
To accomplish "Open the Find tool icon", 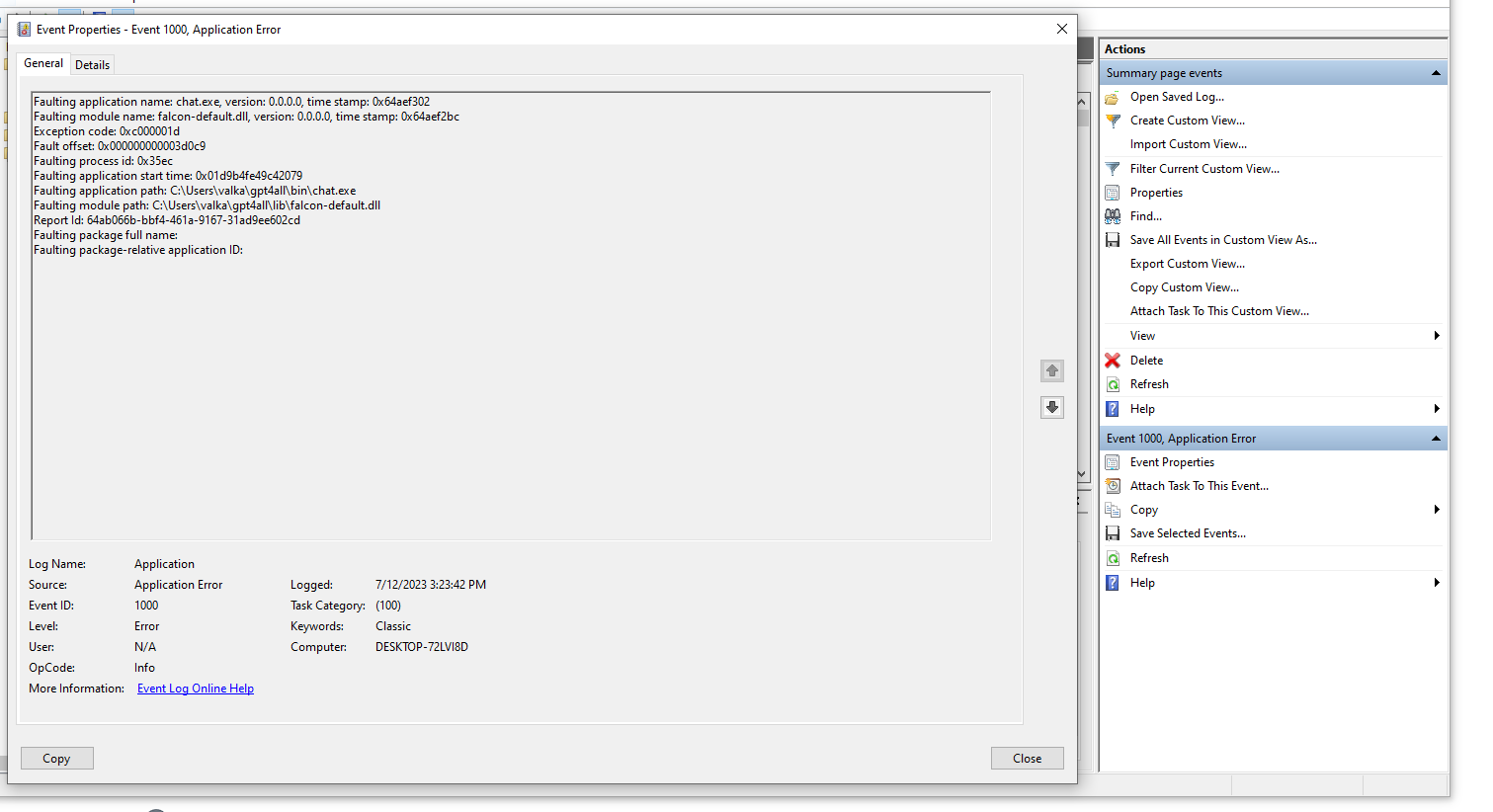I will coord(1114,215).
